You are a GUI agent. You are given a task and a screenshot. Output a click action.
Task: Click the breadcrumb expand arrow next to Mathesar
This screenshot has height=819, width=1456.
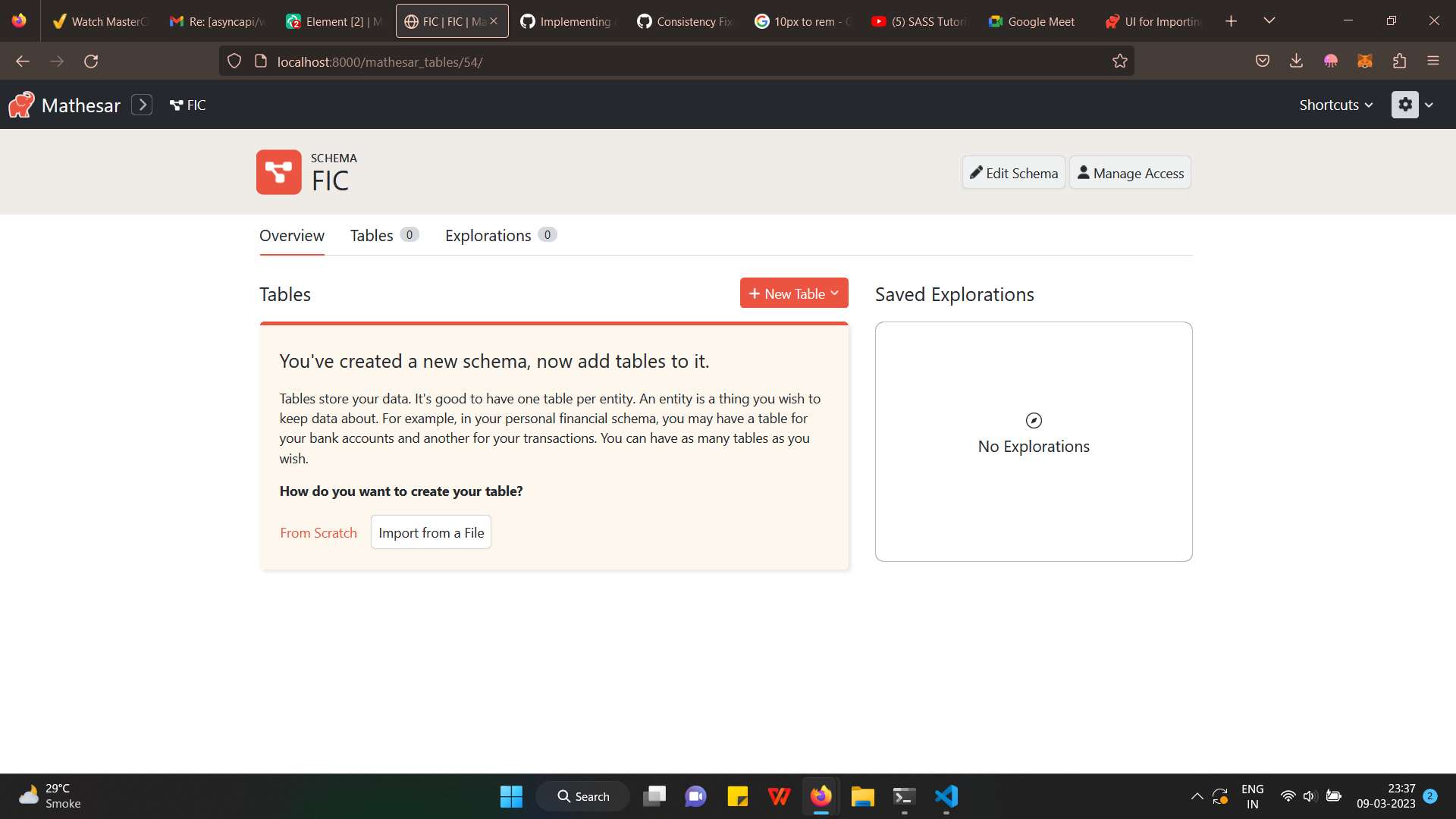142,105
